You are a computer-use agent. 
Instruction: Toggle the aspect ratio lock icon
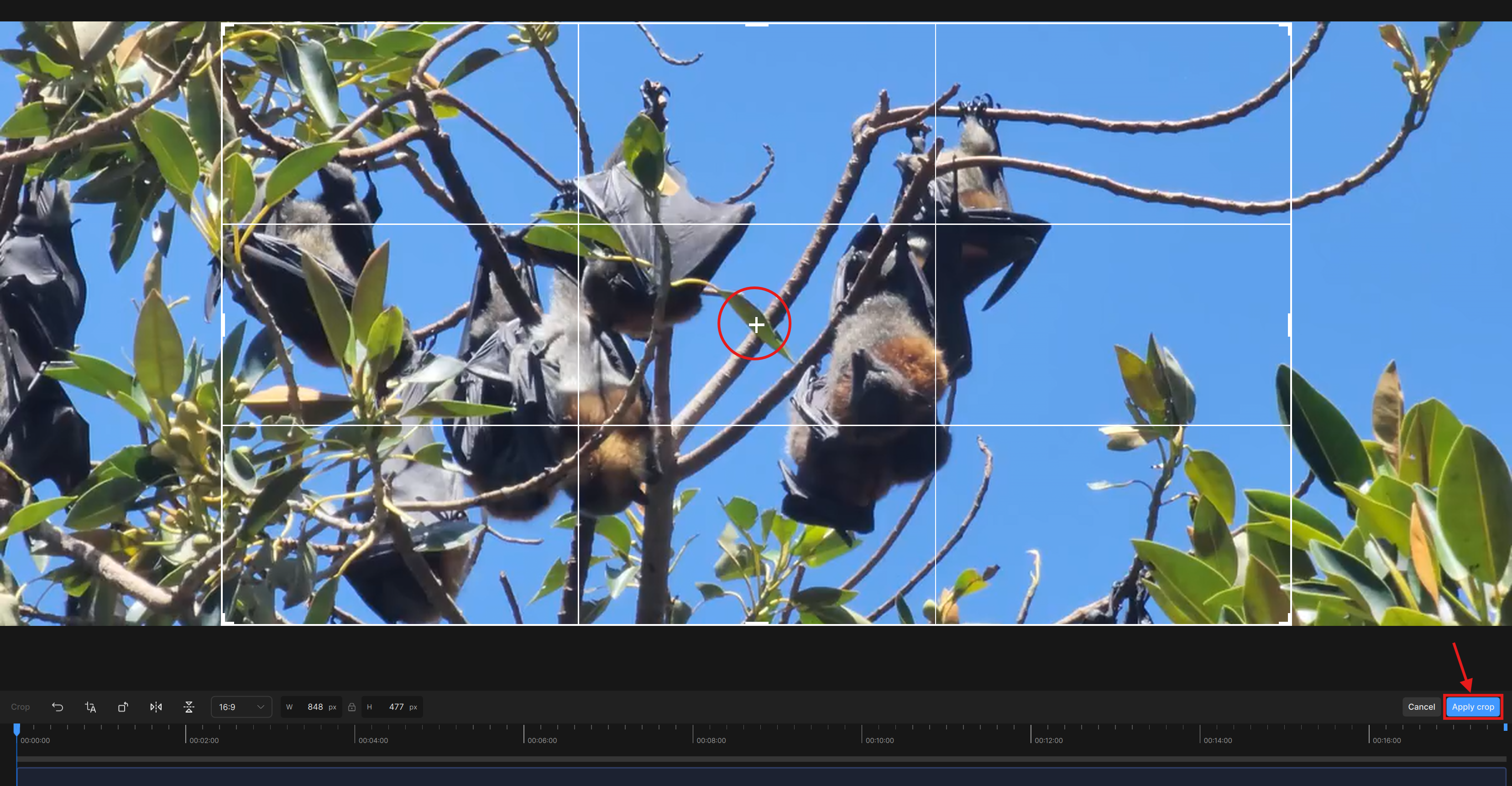[351, 707]
